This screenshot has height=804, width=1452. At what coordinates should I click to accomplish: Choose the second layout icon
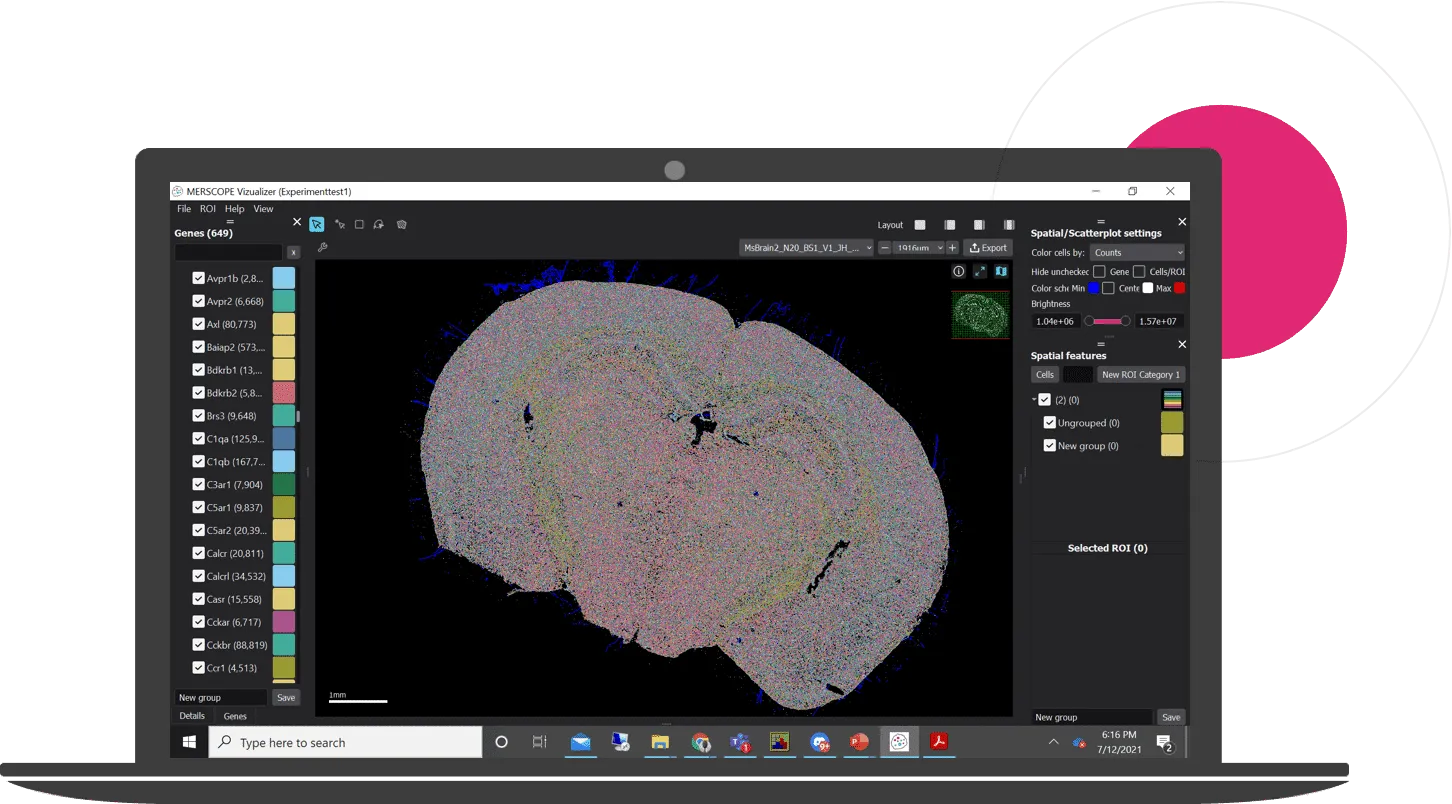(950, 225)
